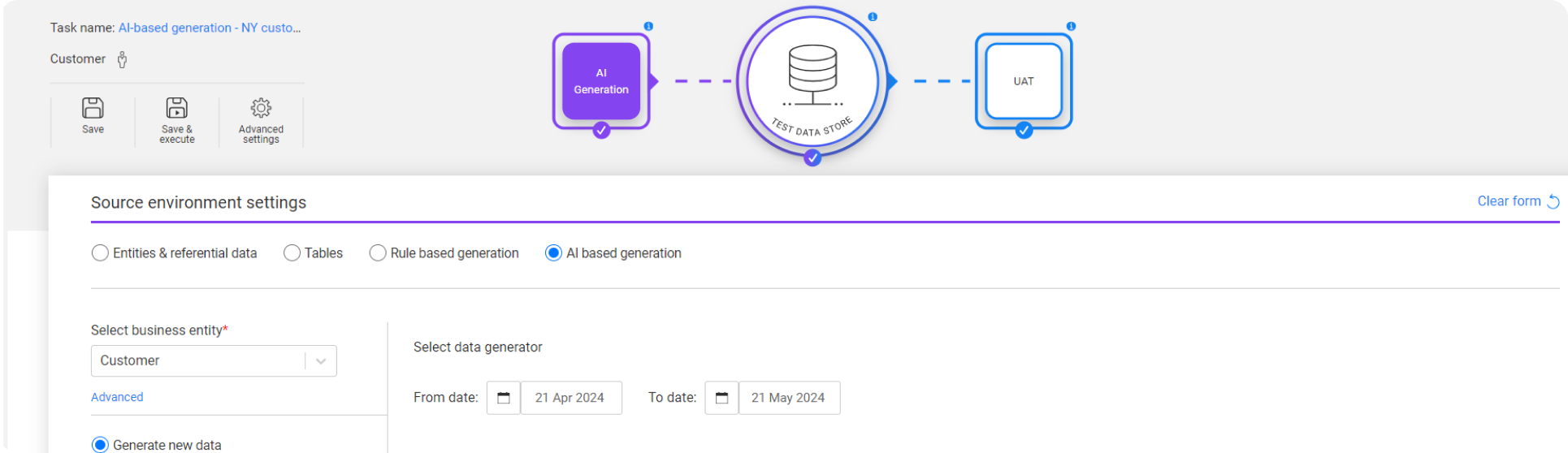Click the Customer entity icon beside task name

pos(122,59)
